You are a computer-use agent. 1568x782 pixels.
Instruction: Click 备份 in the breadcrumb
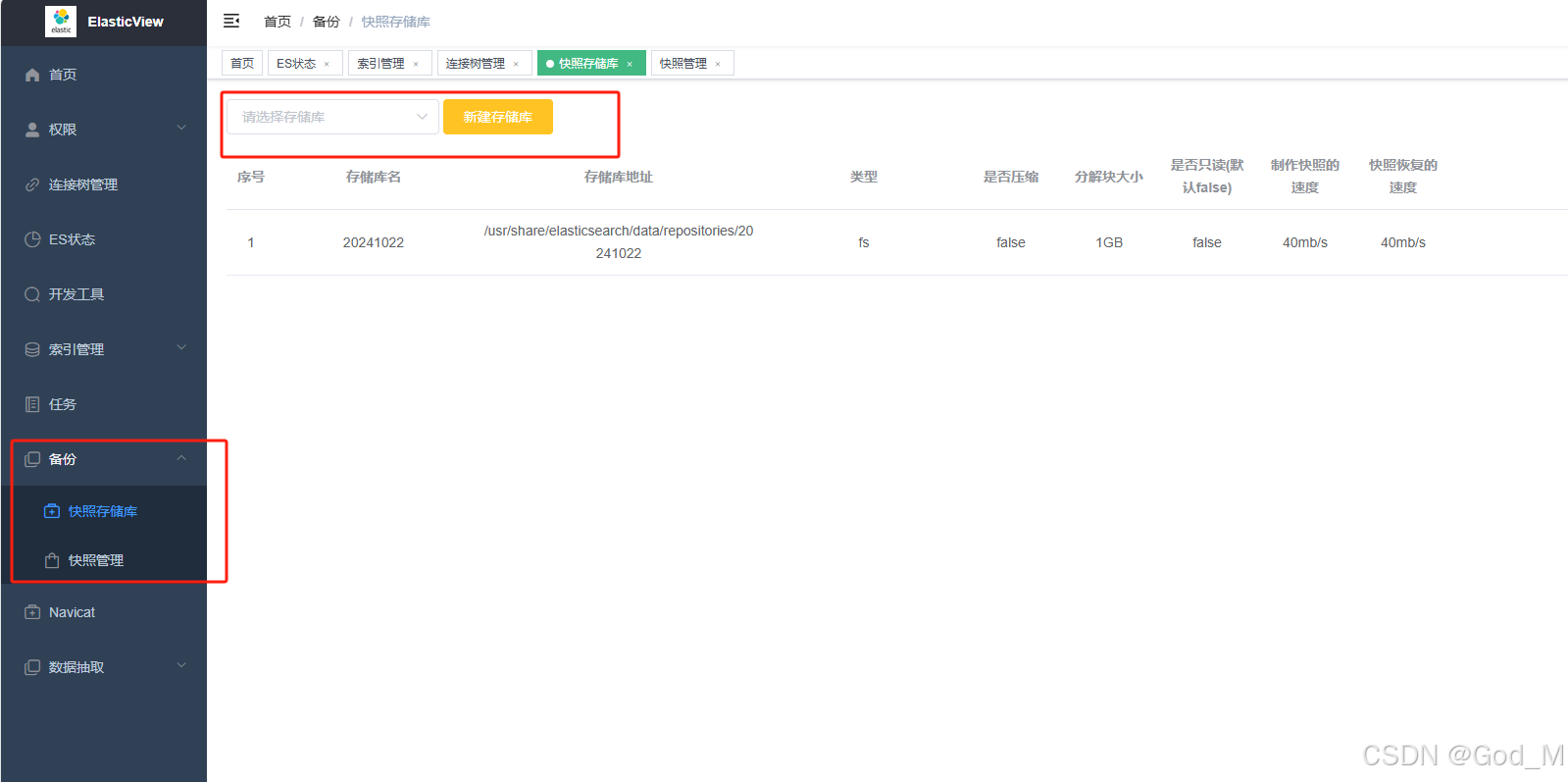click(x=327, y=22)
